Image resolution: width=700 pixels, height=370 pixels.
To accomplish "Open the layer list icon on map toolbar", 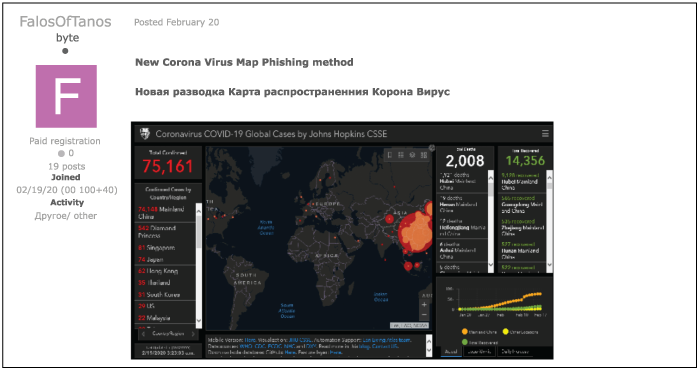I will pos(412,155).
